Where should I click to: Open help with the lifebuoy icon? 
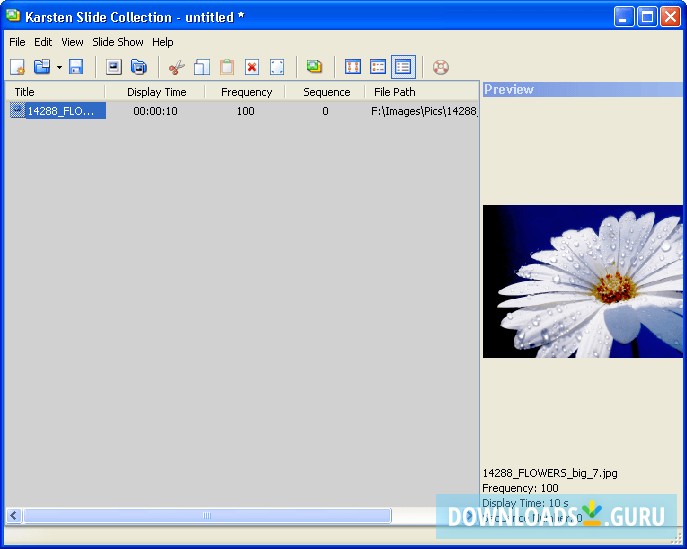pos(440,67)
